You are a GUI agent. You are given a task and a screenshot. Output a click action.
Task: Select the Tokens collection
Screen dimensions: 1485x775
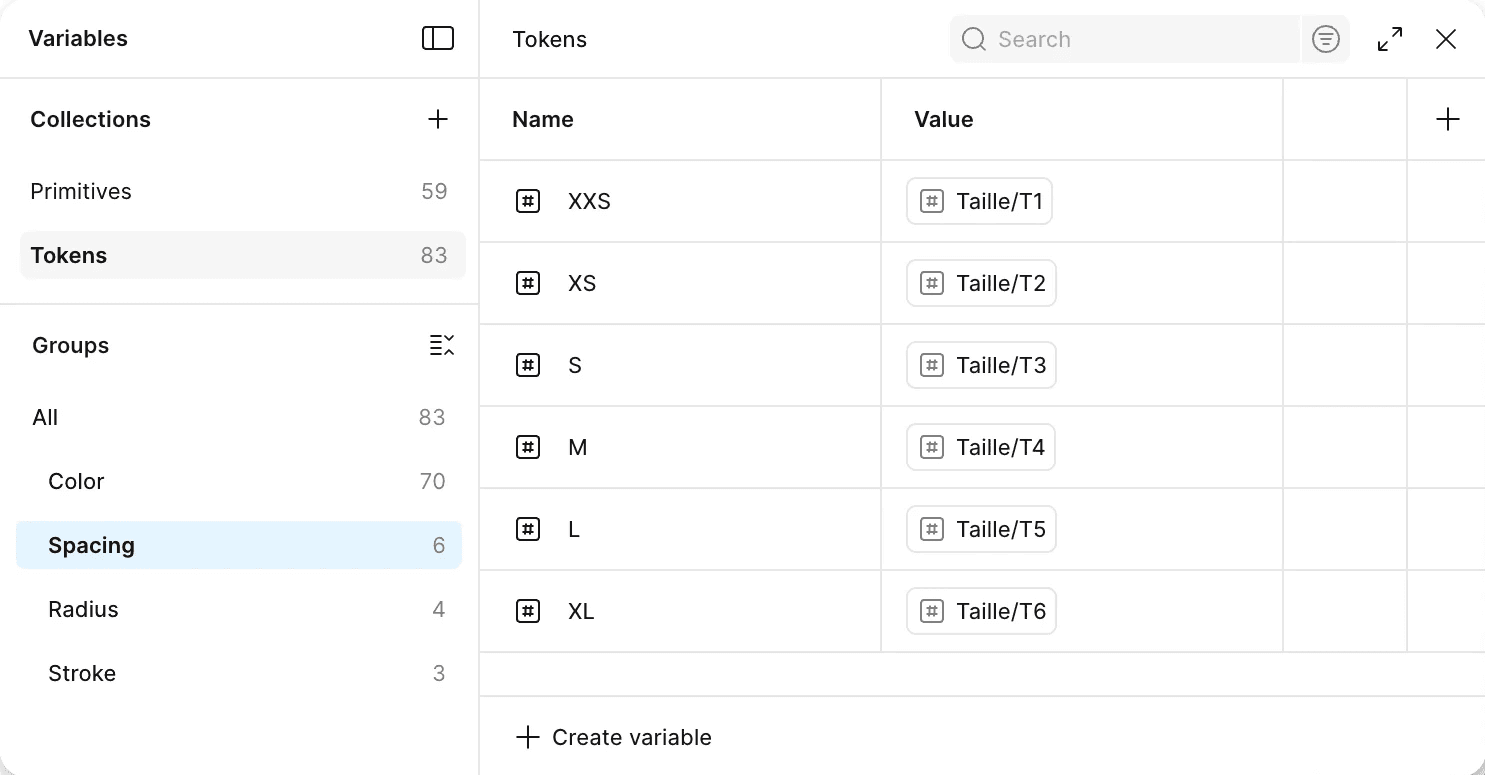point(69,255)
